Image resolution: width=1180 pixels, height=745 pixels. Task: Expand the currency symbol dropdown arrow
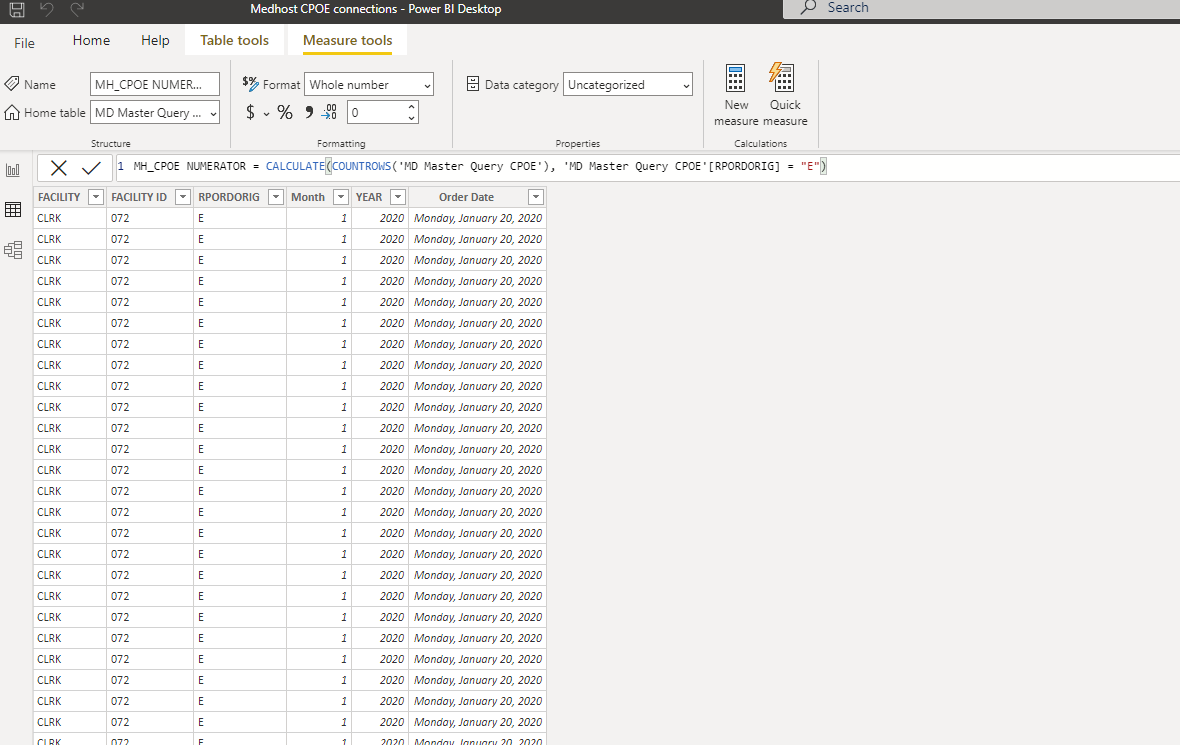coord(266,114)
